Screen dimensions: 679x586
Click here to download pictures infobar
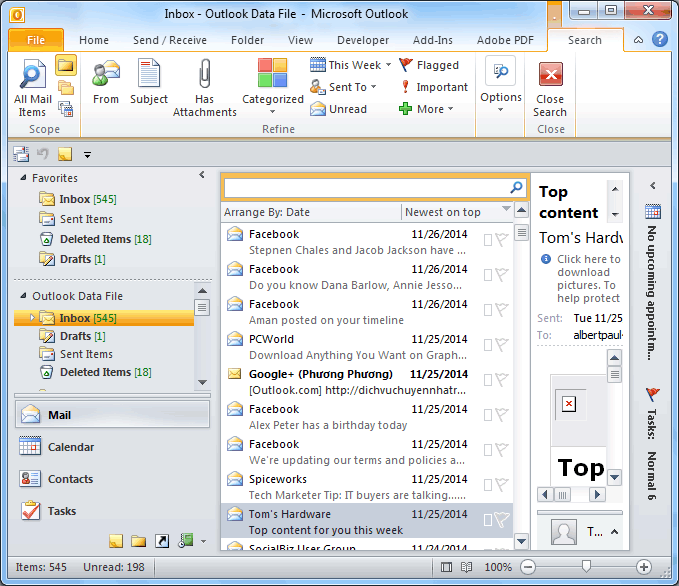tap(581, 278)
